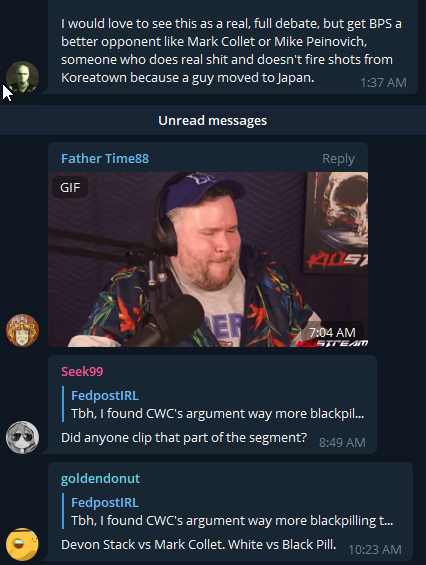The image size is (426, 565).
Task: Click Reply on Father Time88 message
Action: (x=338, y=159)
